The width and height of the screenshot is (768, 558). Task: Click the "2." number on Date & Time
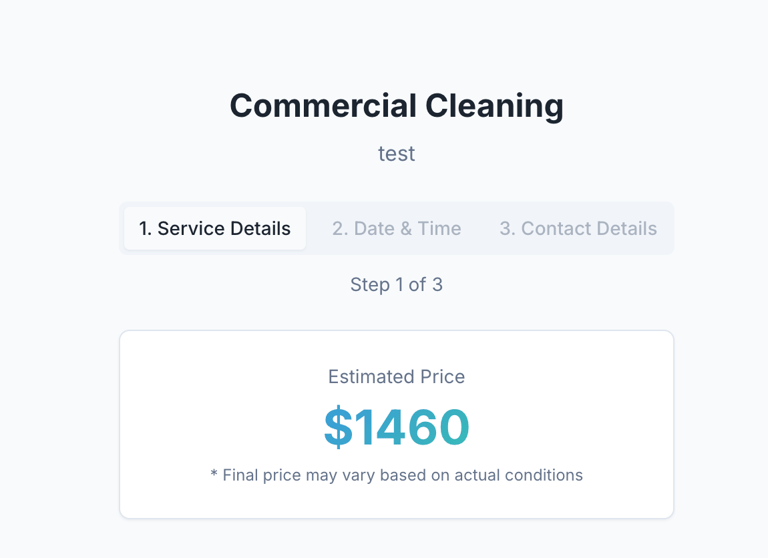[x=340, y=229]
